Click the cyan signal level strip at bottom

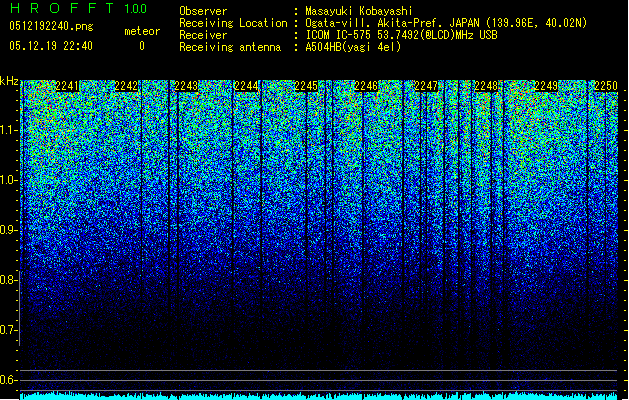pyautogui.click(x=319, y=396)
